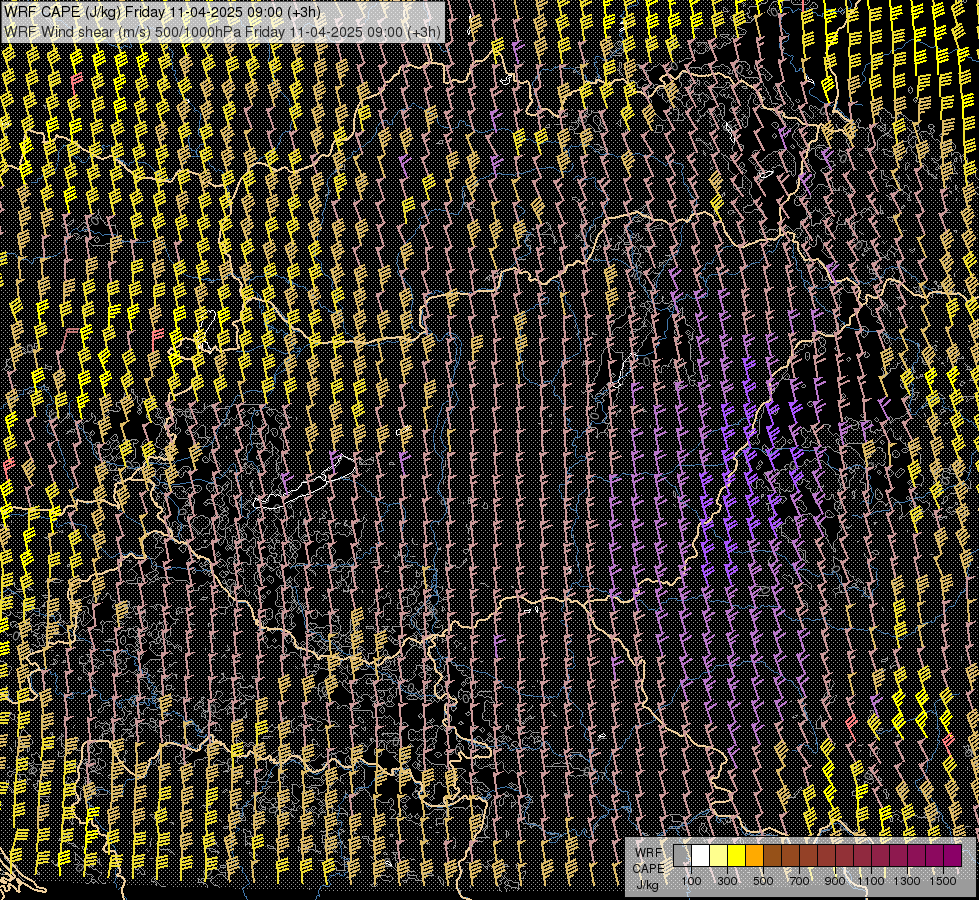Select the pale yellow legend swatch
Image resolution: width=979 pixels, height=900 pixels.
tap(719, 855)
